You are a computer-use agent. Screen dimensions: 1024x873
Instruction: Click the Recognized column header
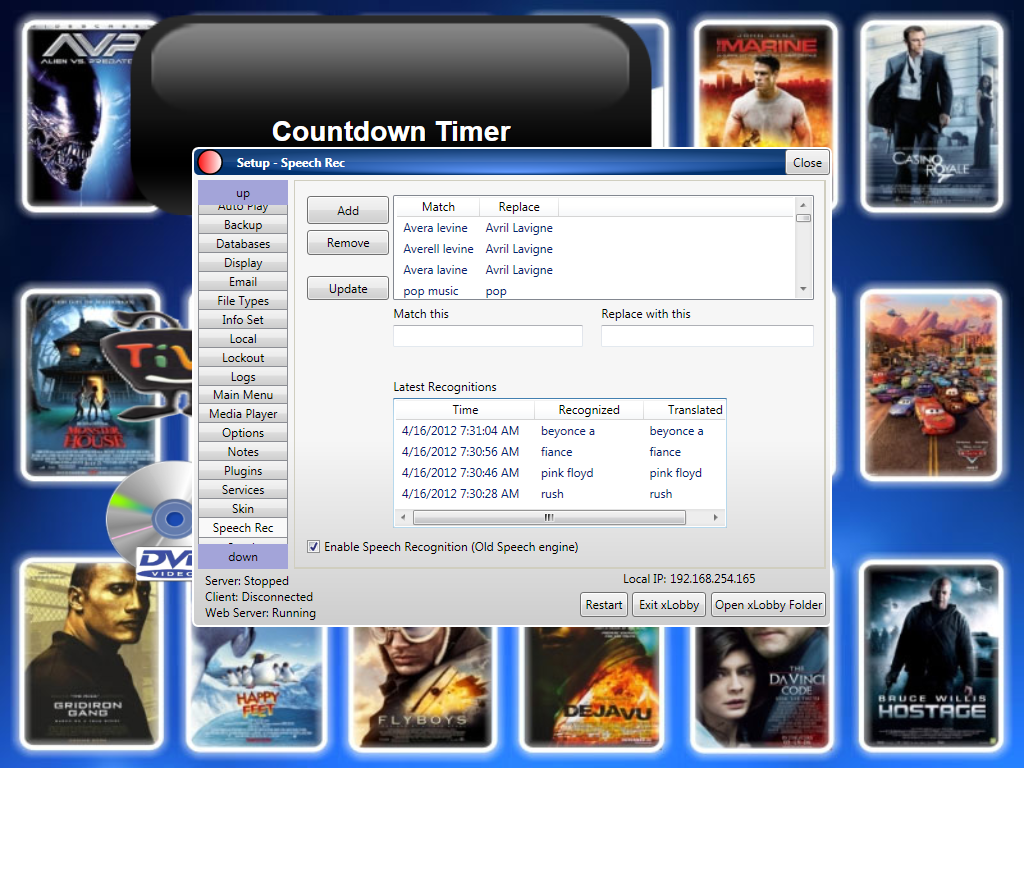pos(588,409)
